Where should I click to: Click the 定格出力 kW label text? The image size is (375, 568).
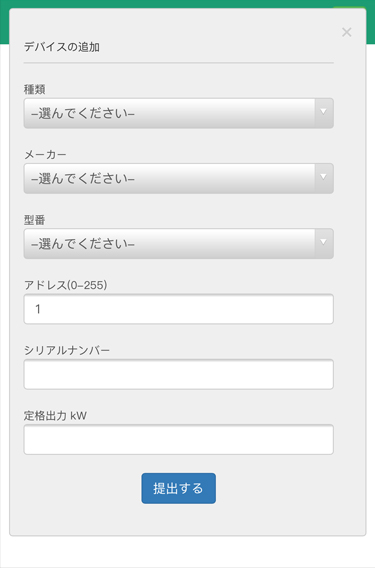[55, 415]
